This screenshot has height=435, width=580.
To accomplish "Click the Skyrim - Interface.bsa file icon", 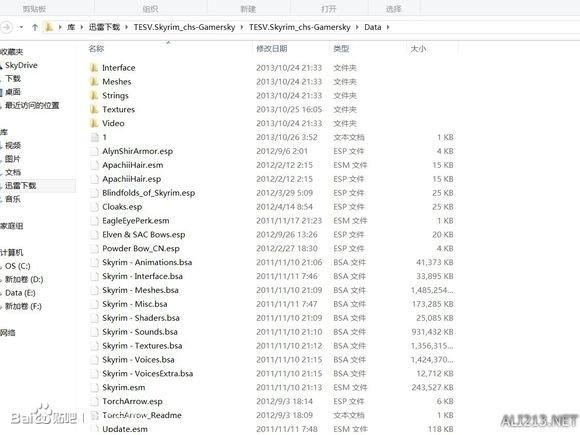I will pyautogui.click(x=95, y=276).
